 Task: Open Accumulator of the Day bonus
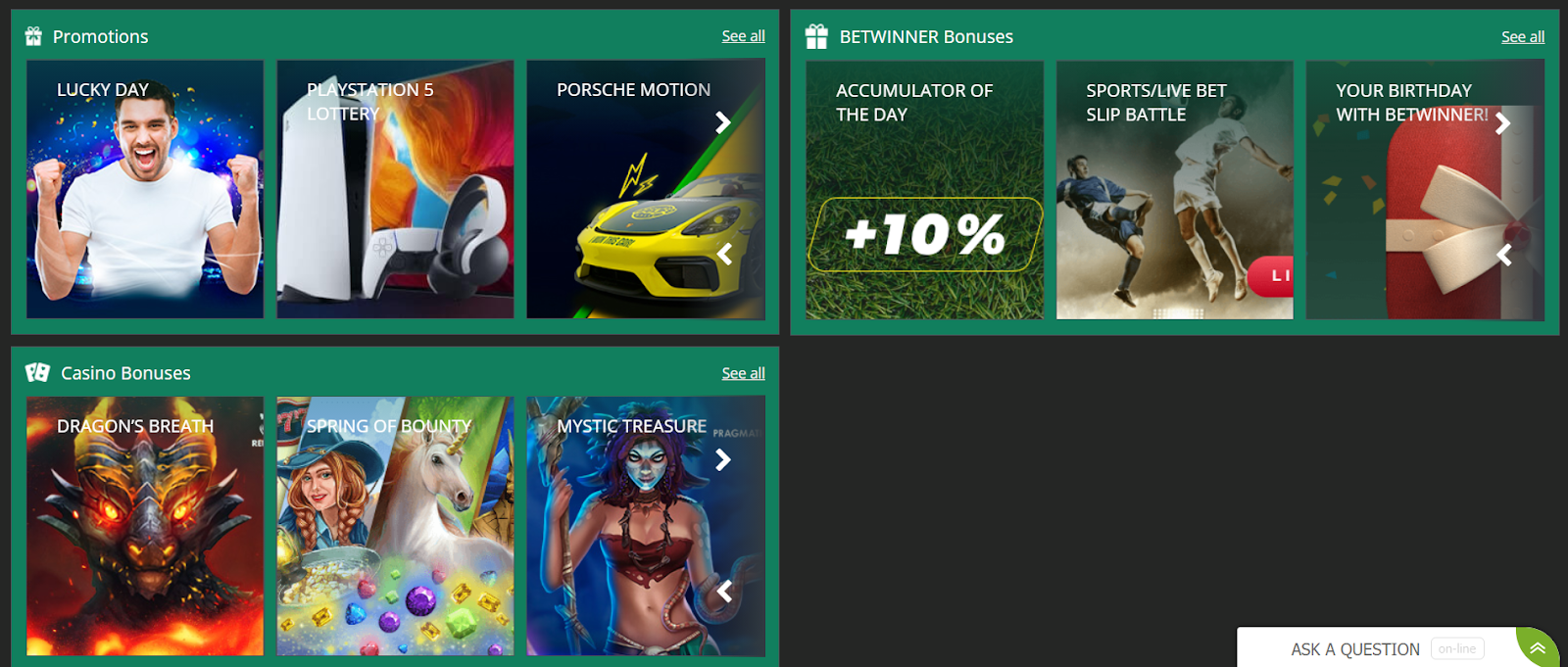click(x=924, y=190)
